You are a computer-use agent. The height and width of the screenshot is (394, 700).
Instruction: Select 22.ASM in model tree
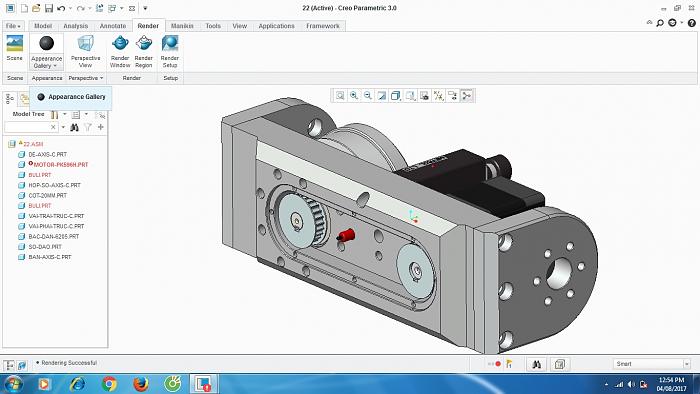click(x=33, y=144)
